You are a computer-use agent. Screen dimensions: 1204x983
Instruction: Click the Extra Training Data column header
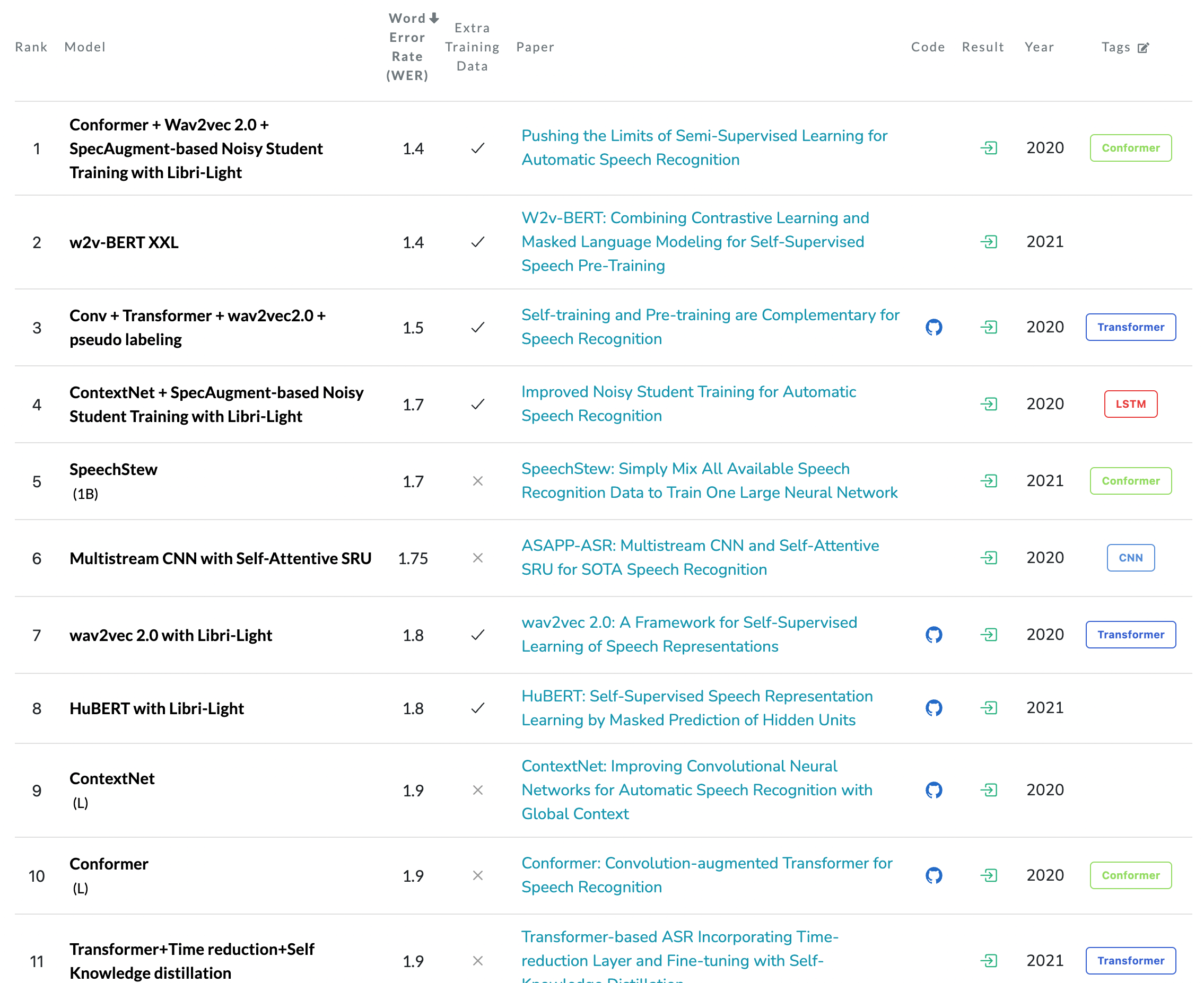(472, 47)
